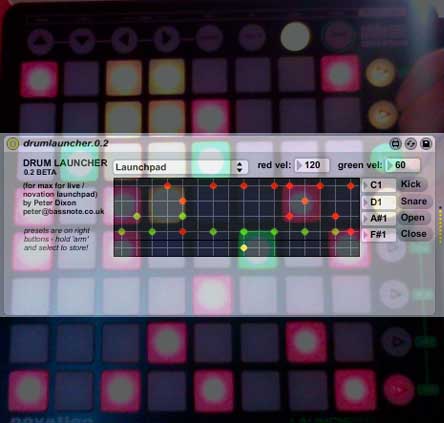Click the Snare label button
444x423 pixels.
pyautogui.click(x=414, y=201)
